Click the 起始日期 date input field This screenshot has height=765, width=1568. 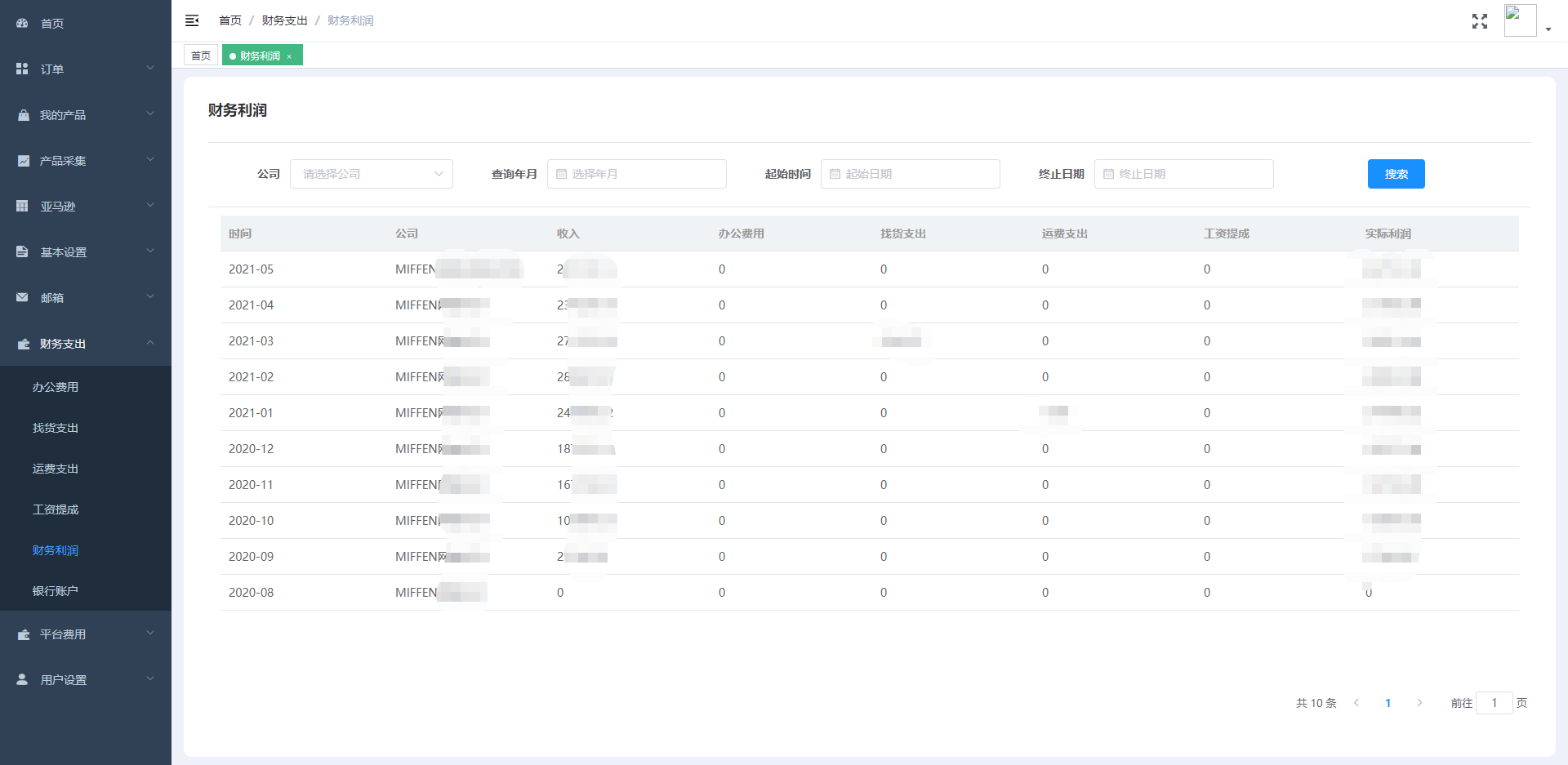910,174
